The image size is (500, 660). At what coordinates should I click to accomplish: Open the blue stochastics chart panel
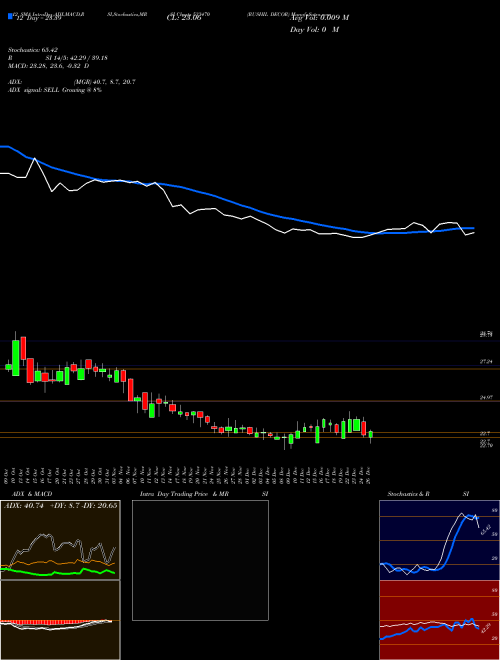tap(439, 540)
